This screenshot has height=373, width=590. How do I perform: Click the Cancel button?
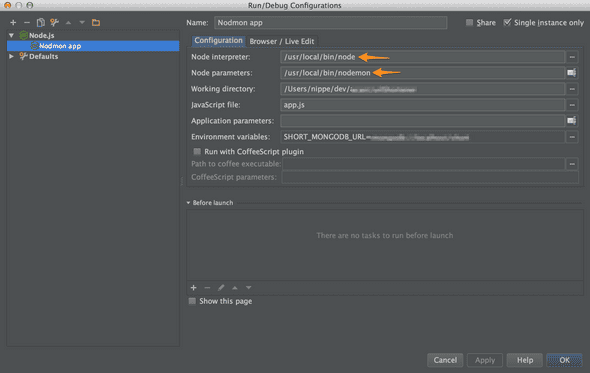click(x=445, y=360)
